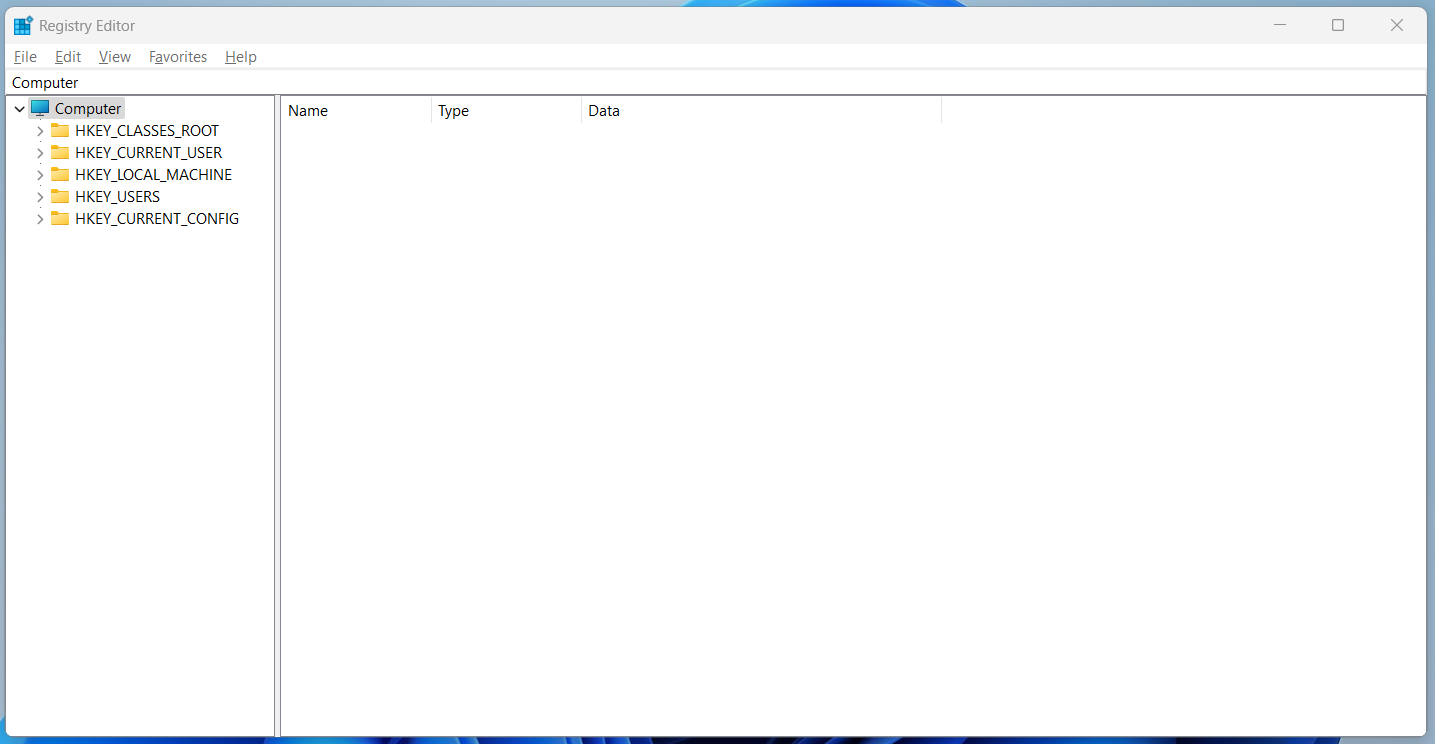
Task: Select the Computer label in the tree
Action: [88, 108]
